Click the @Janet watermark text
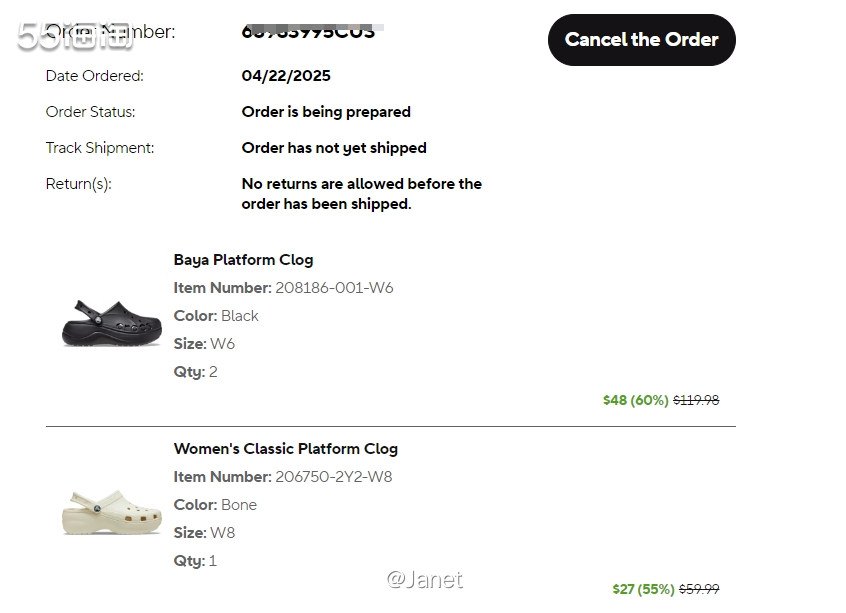 (425, 580)
